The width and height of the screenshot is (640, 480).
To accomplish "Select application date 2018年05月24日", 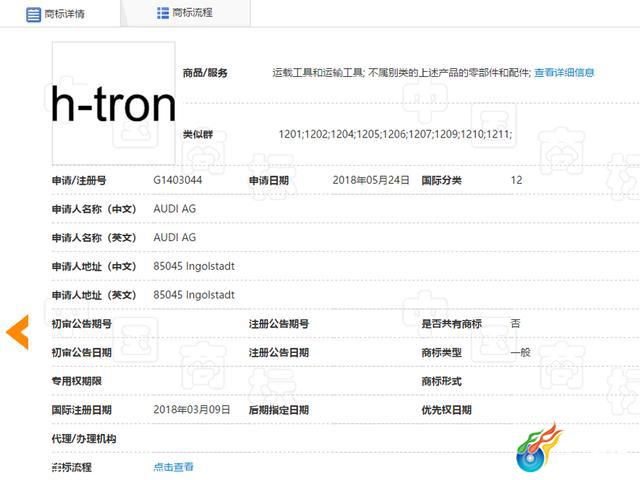I will 371,180.
